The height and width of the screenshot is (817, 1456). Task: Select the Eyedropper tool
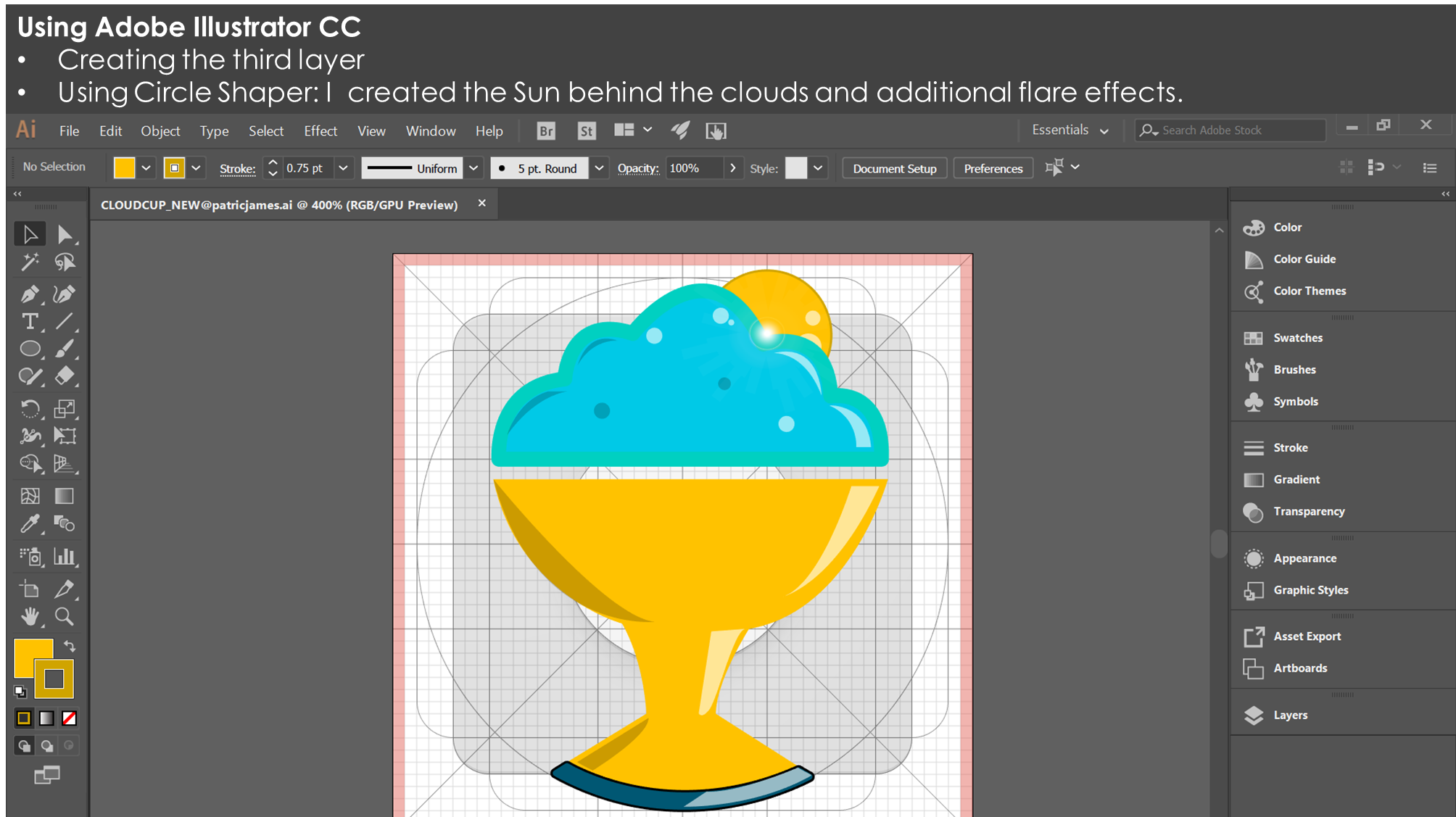pos(30,523)
